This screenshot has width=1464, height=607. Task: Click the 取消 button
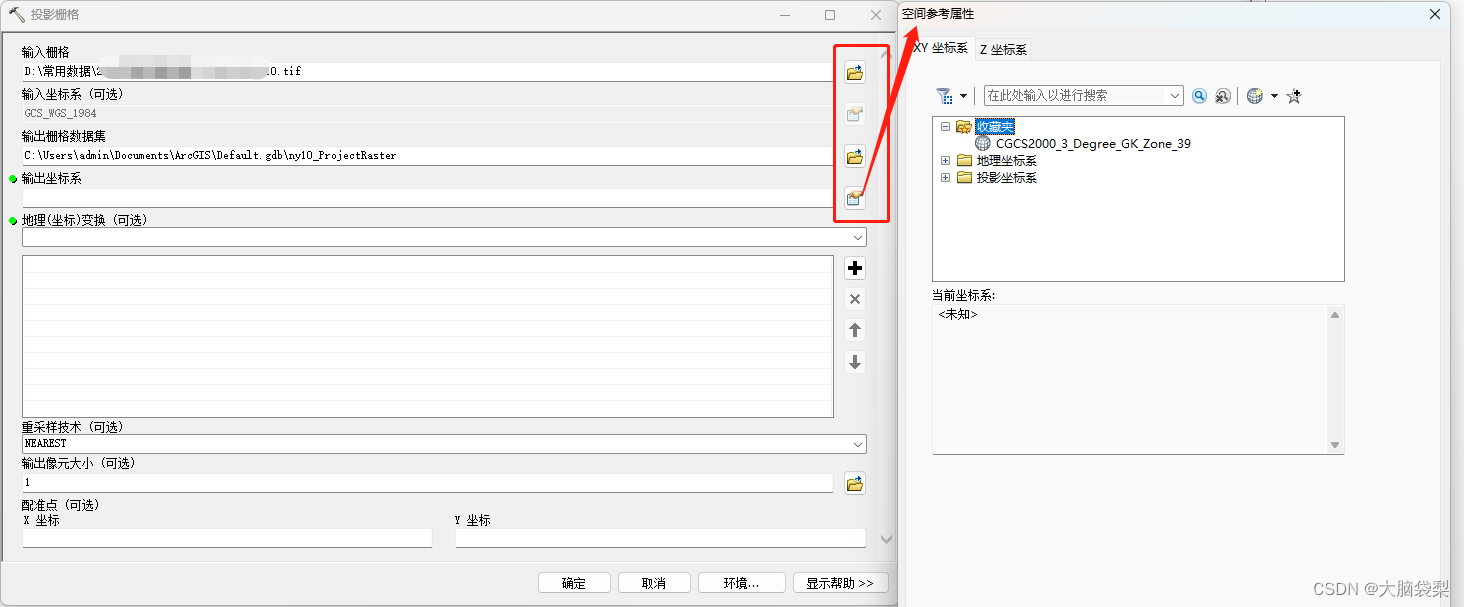[654, 583]
